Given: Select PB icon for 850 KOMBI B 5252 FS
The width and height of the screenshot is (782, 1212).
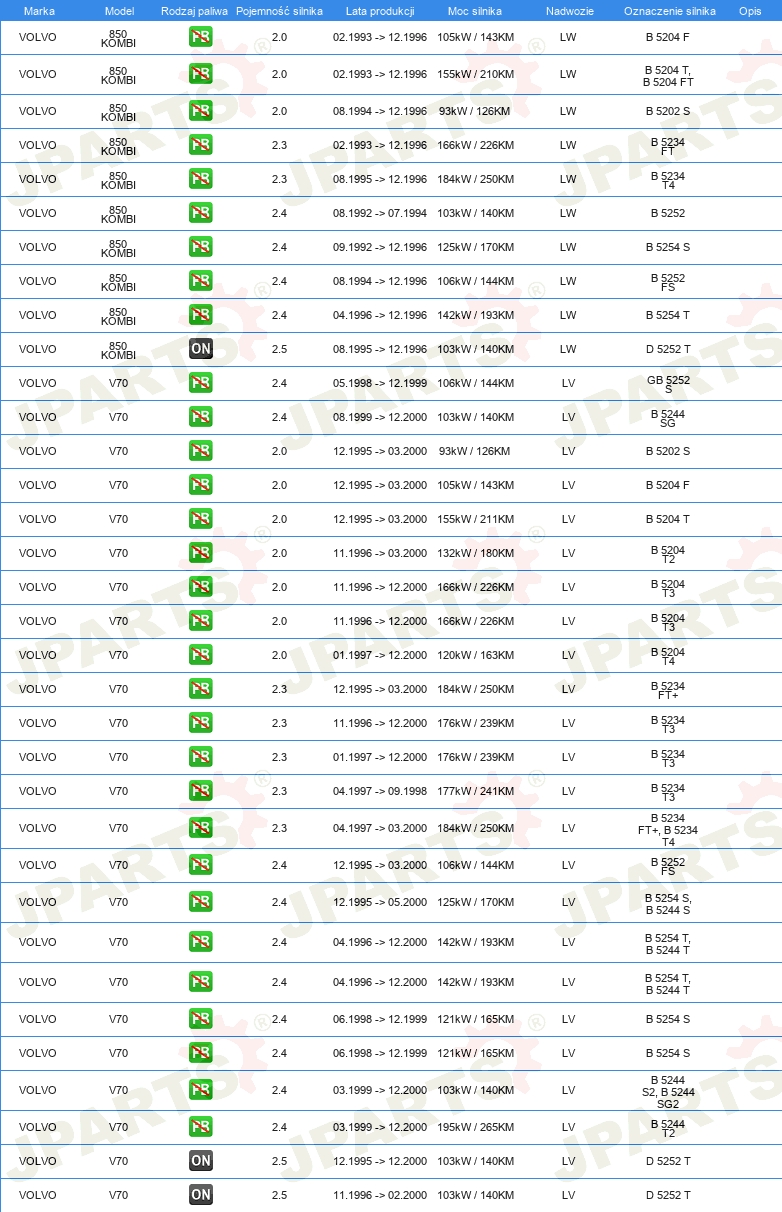Looking at the screenshot, I should tap(200, 281).
